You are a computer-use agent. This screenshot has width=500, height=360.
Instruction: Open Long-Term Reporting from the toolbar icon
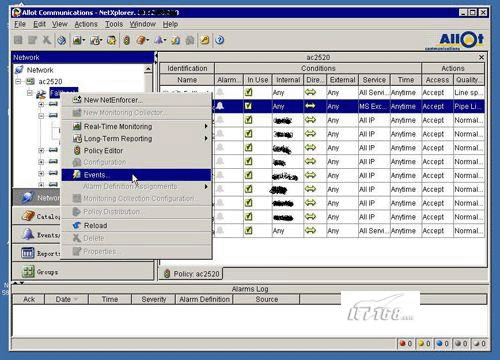[95, 40]
